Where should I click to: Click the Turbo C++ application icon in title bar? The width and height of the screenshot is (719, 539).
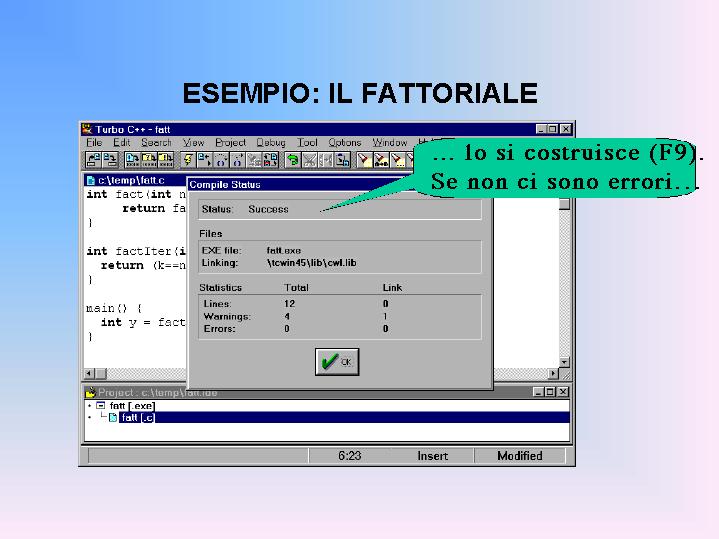(88, 129)
